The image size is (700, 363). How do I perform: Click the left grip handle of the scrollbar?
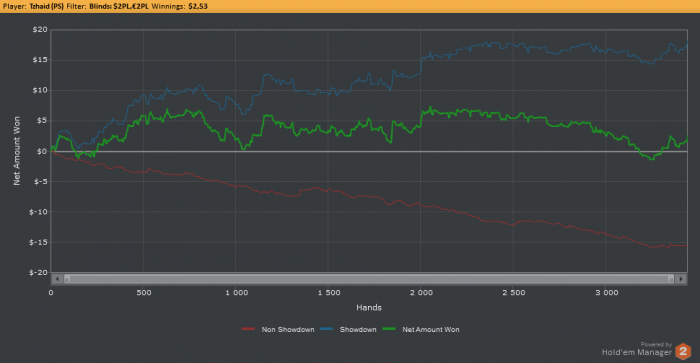pos(67,279)
